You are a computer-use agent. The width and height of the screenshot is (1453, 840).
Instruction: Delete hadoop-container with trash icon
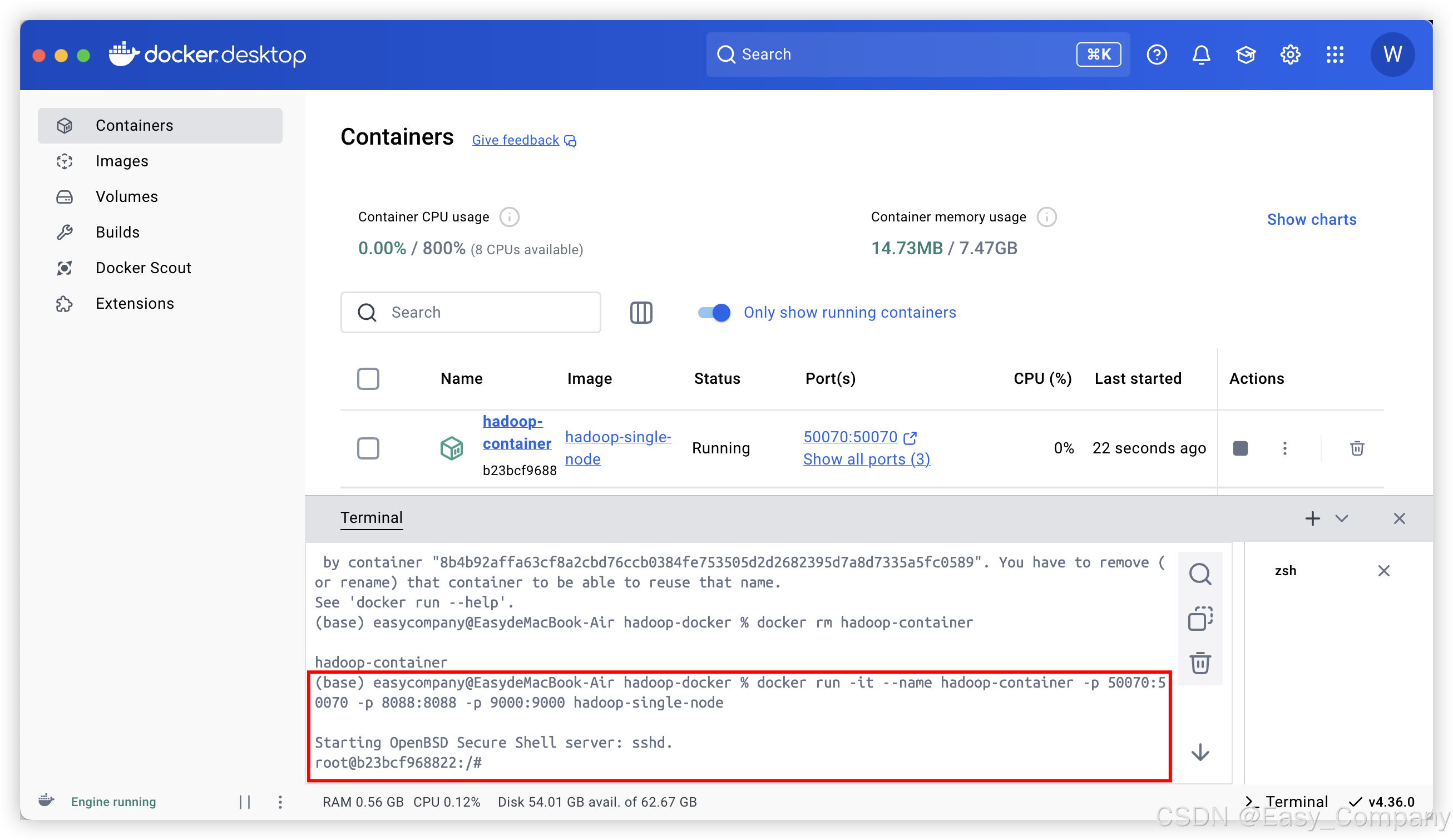[1356, 447]
